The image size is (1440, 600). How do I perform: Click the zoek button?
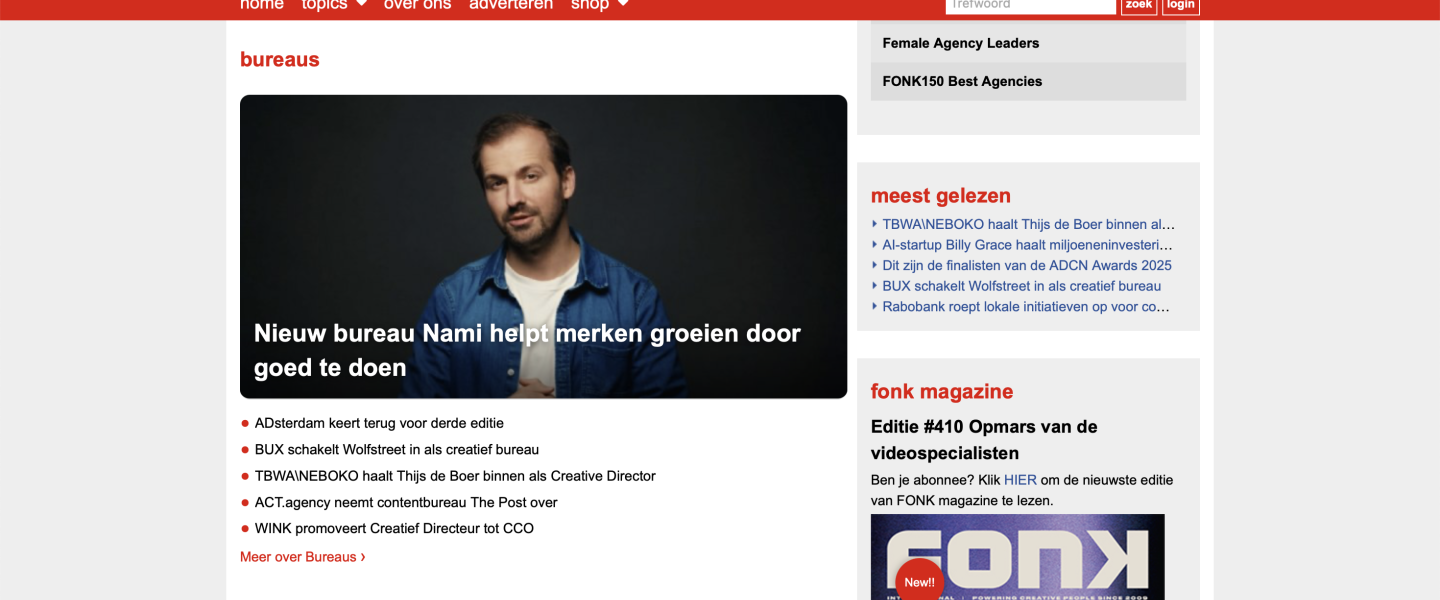1139,6
